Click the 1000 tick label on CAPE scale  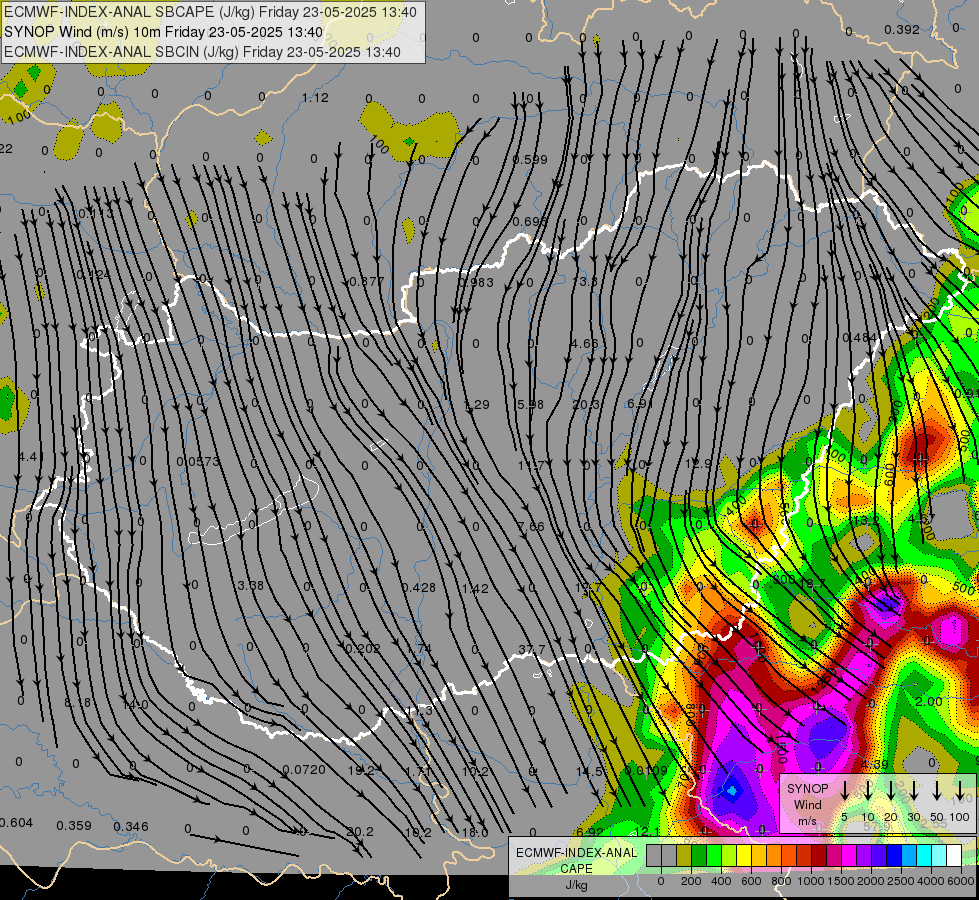click(x=811, y=881)
